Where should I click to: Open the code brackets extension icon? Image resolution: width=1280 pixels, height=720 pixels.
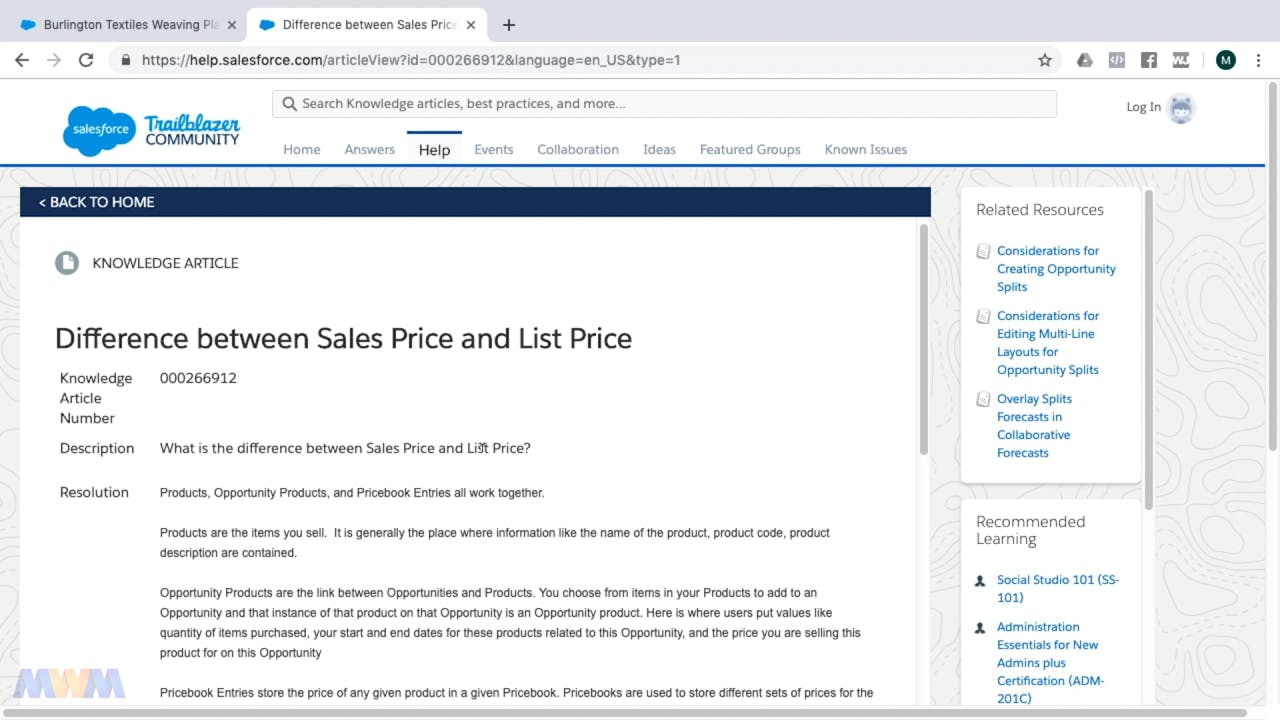coord(1117,60)
